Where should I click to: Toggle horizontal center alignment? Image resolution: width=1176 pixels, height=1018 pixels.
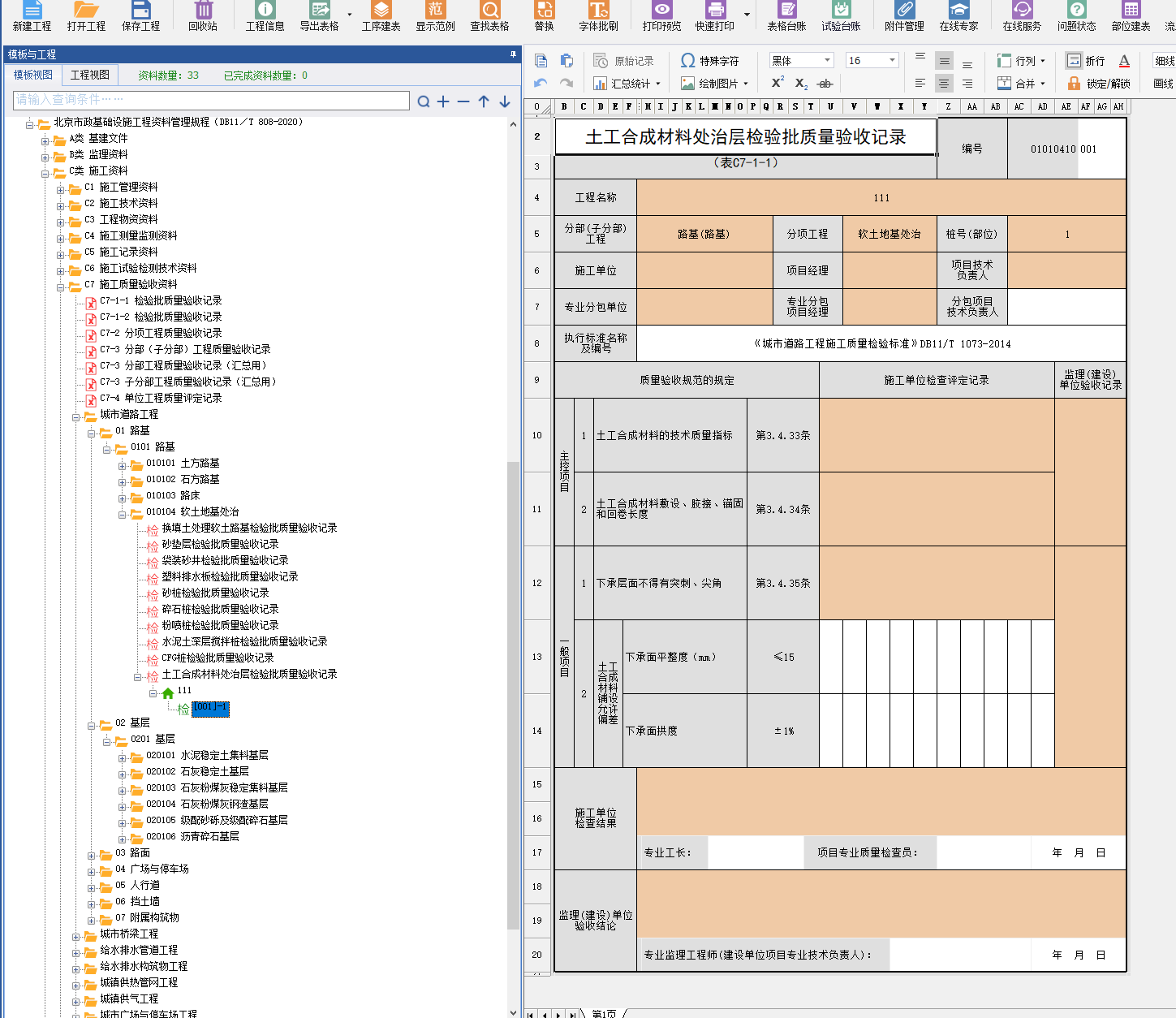coord(944,83)
